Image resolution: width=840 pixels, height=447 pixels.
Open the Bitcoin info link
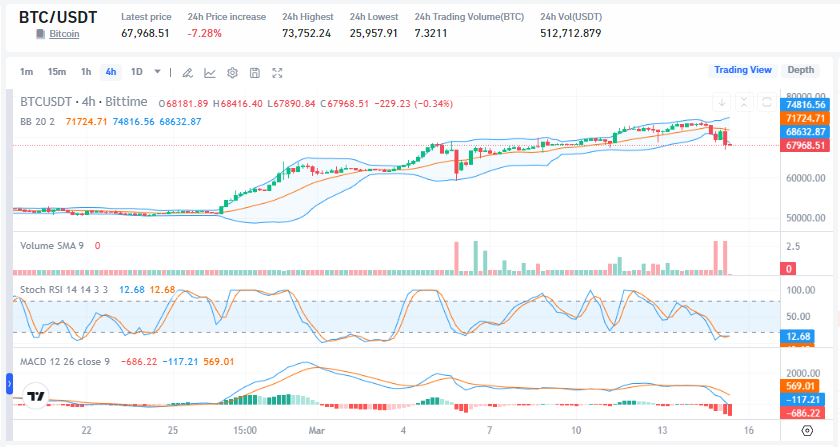click(x=64, y=34)
